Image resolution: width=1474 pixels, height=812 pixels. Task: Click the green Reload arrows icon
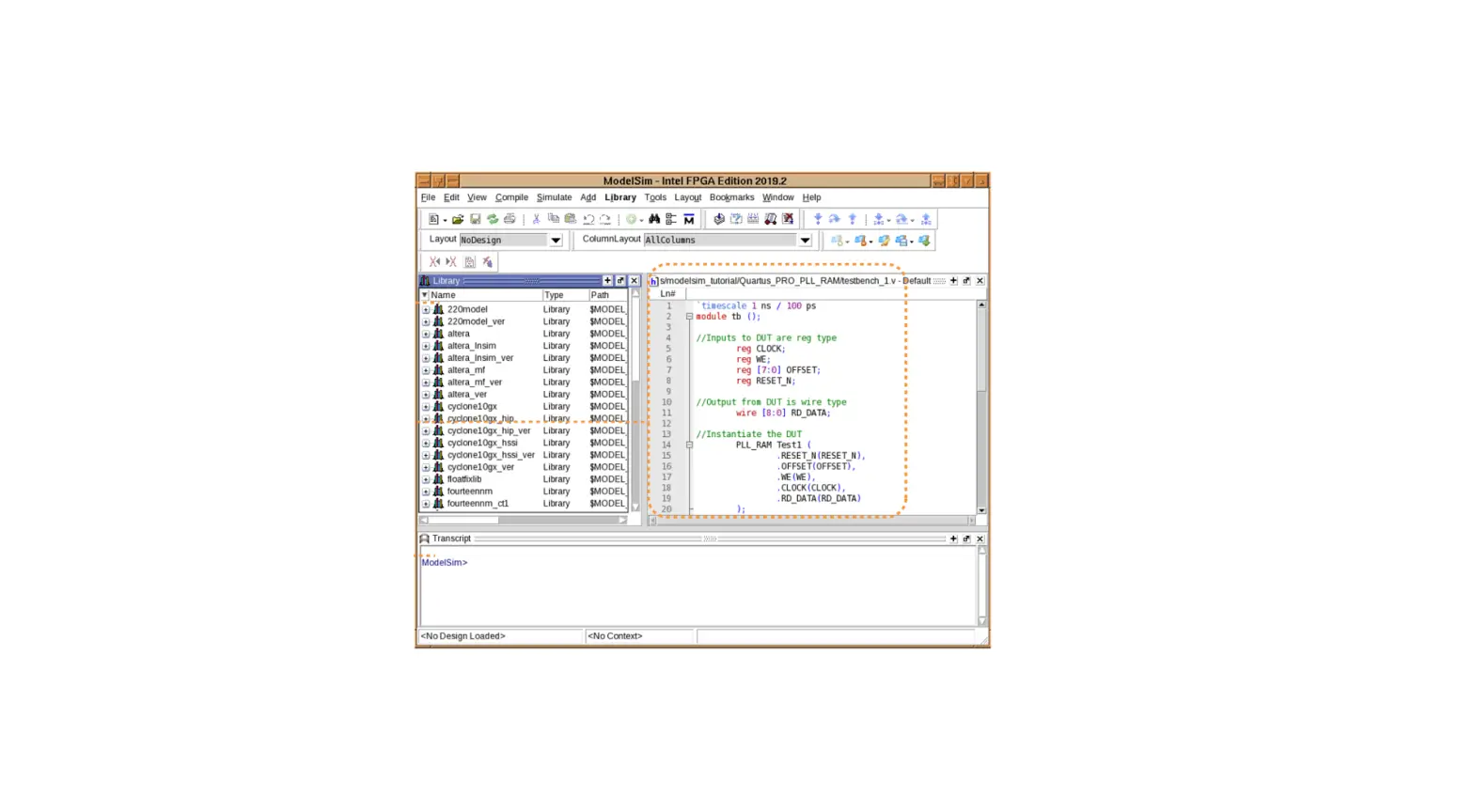492,219
